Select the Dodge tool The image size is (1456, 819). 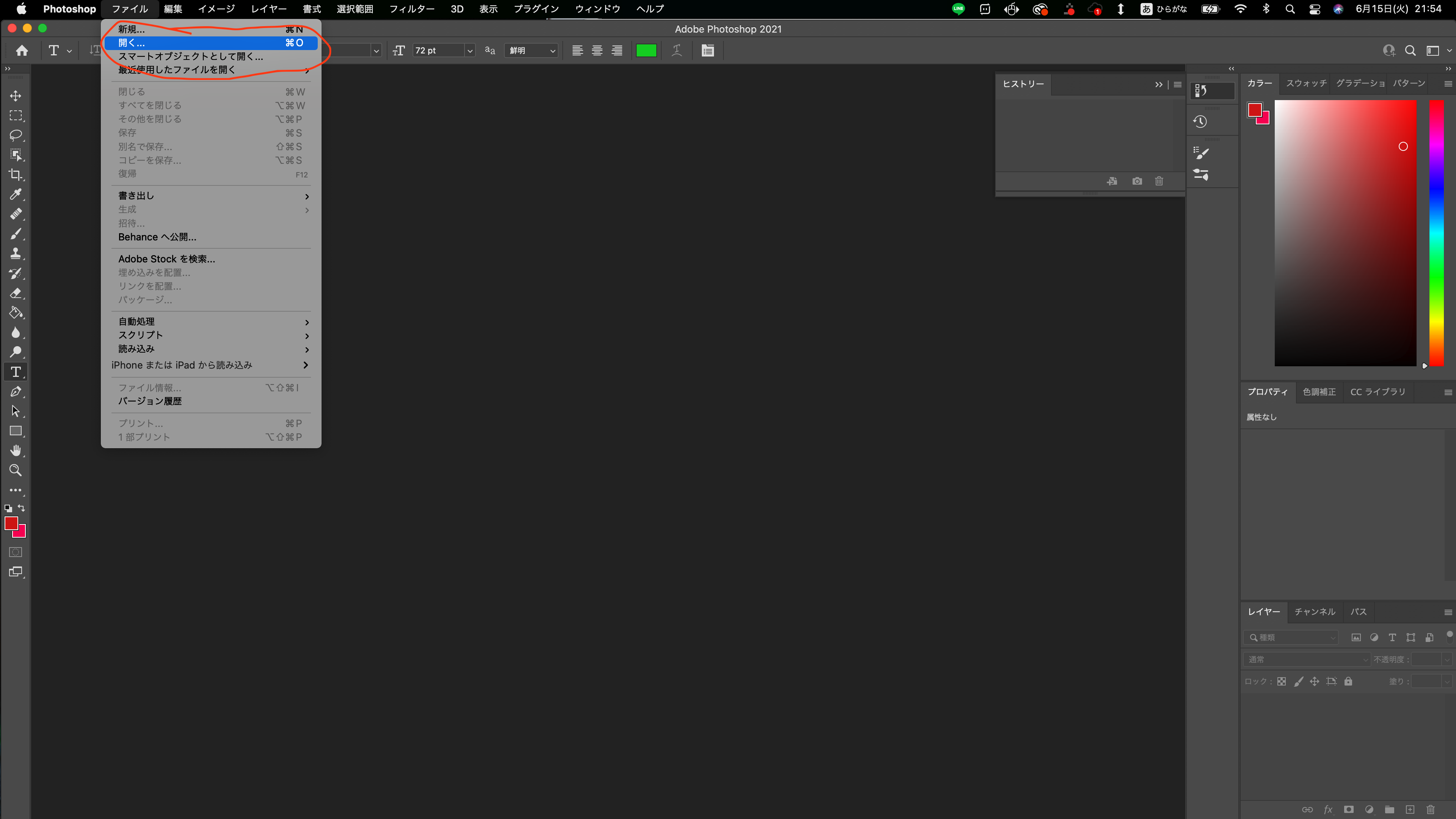15,352
